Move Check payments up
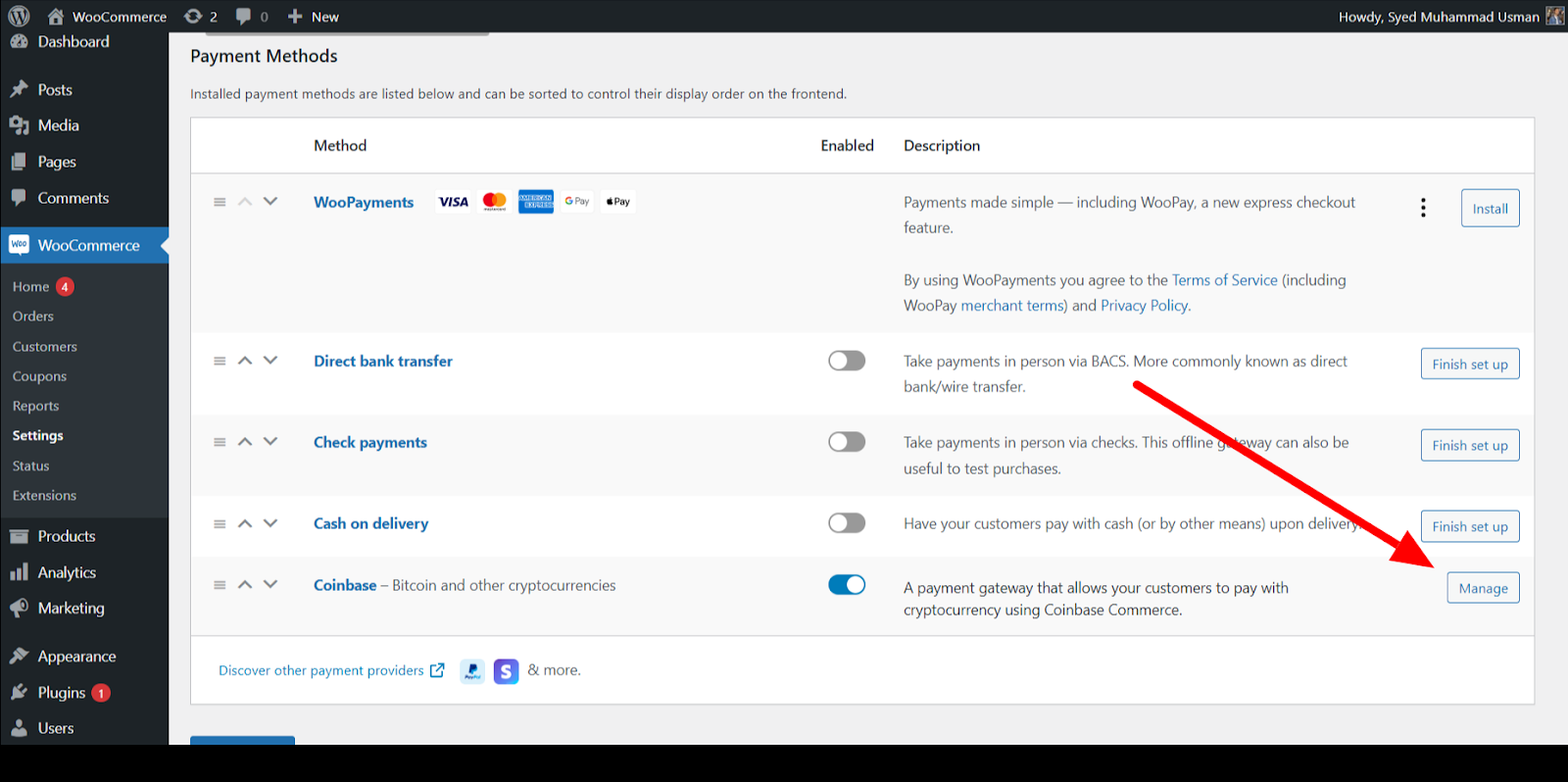Viewport: 1568px width, 782px height. coord(245,442)
